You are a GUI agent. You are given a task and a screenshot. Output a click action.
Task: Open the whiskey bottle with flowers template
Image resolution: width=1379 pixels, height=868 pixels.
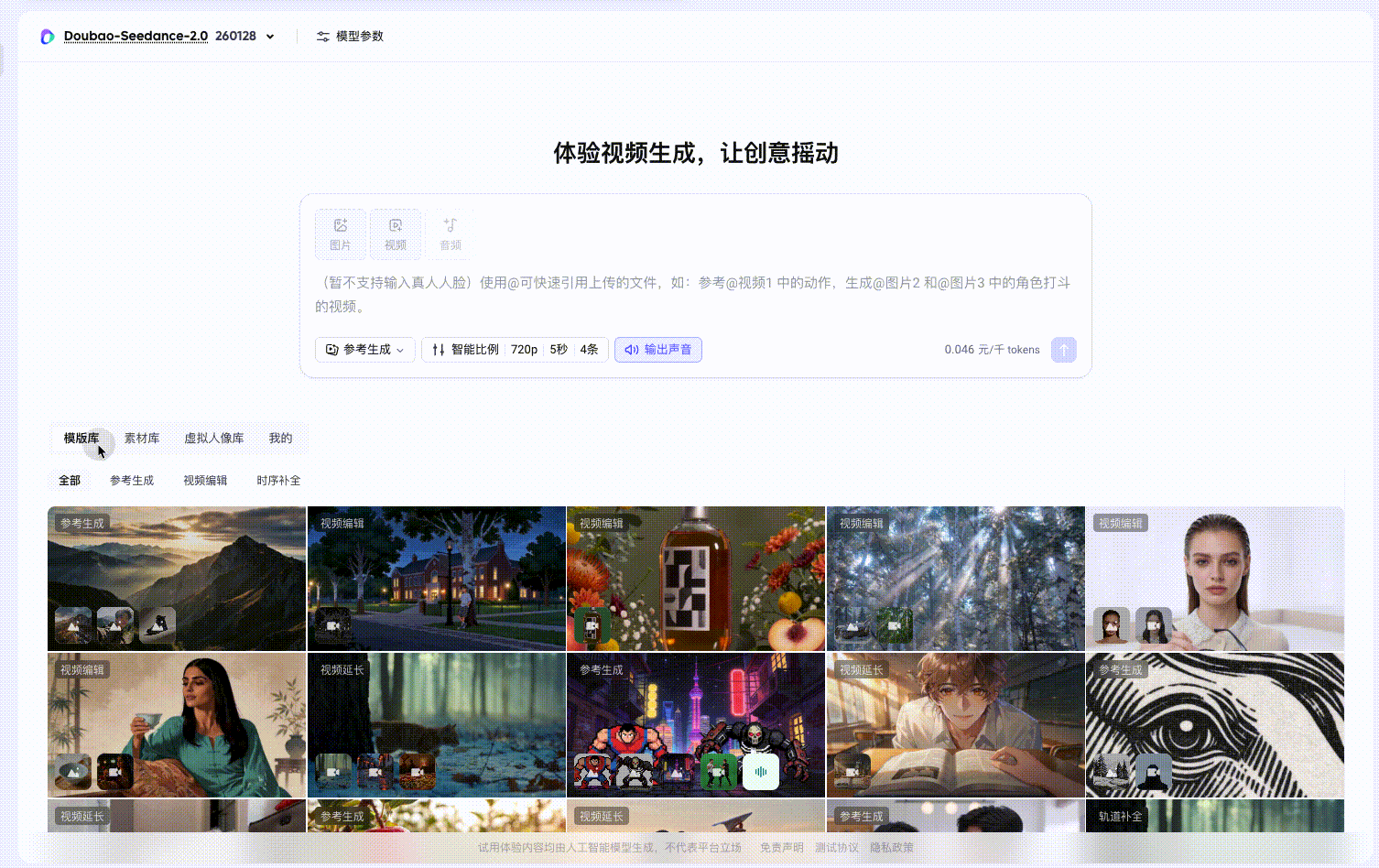(696, 579)
